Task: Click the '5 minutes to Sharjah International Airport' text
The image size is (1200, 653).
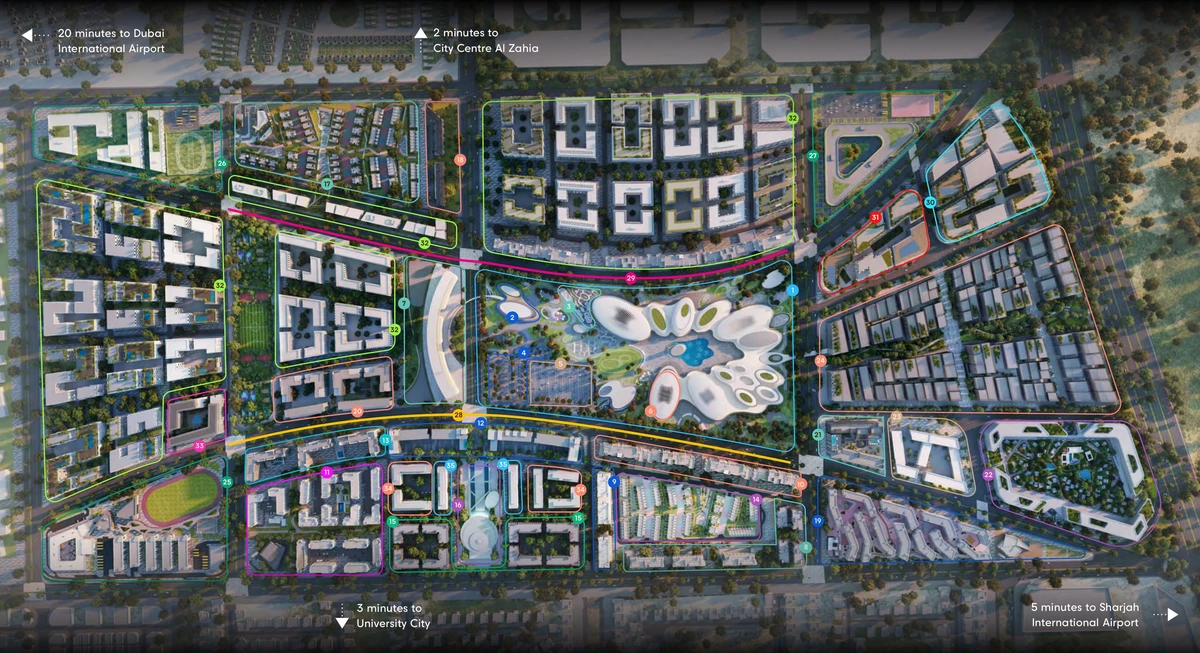Action: (x=1085, y=615)
